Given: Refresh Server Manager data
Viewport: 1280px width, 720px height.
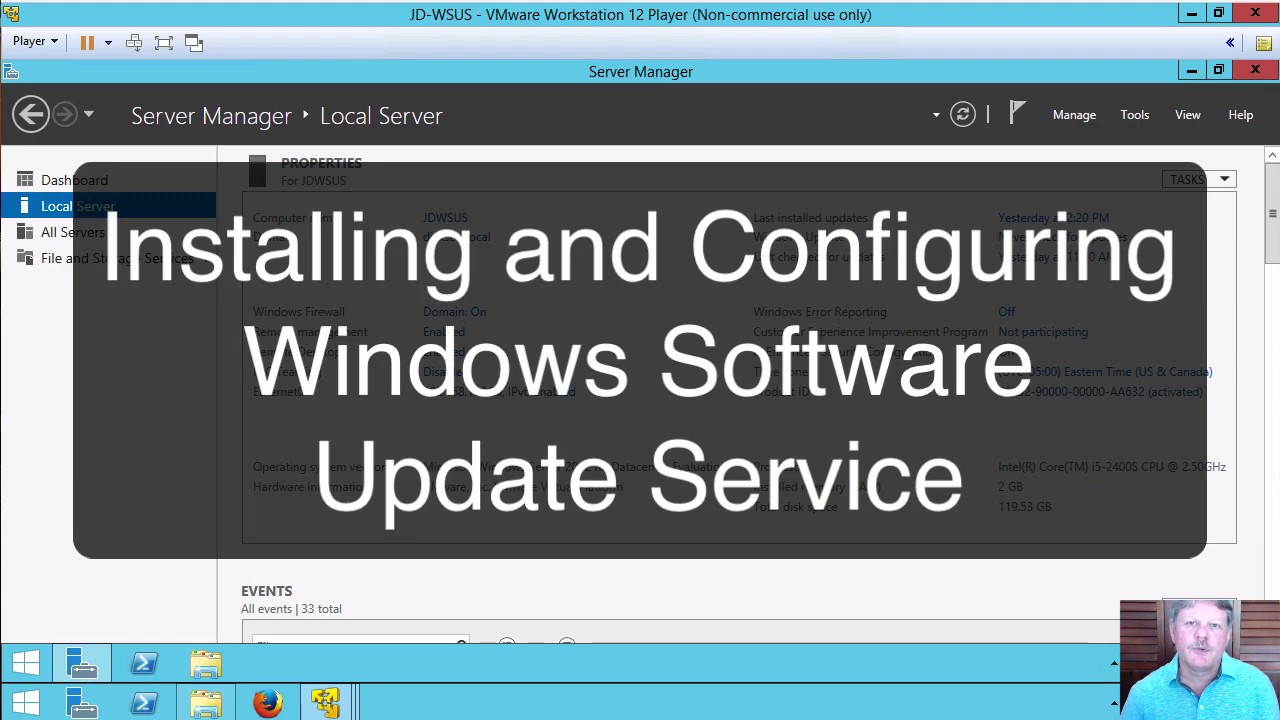Looking at the screenshot, I should coord(963,114).
